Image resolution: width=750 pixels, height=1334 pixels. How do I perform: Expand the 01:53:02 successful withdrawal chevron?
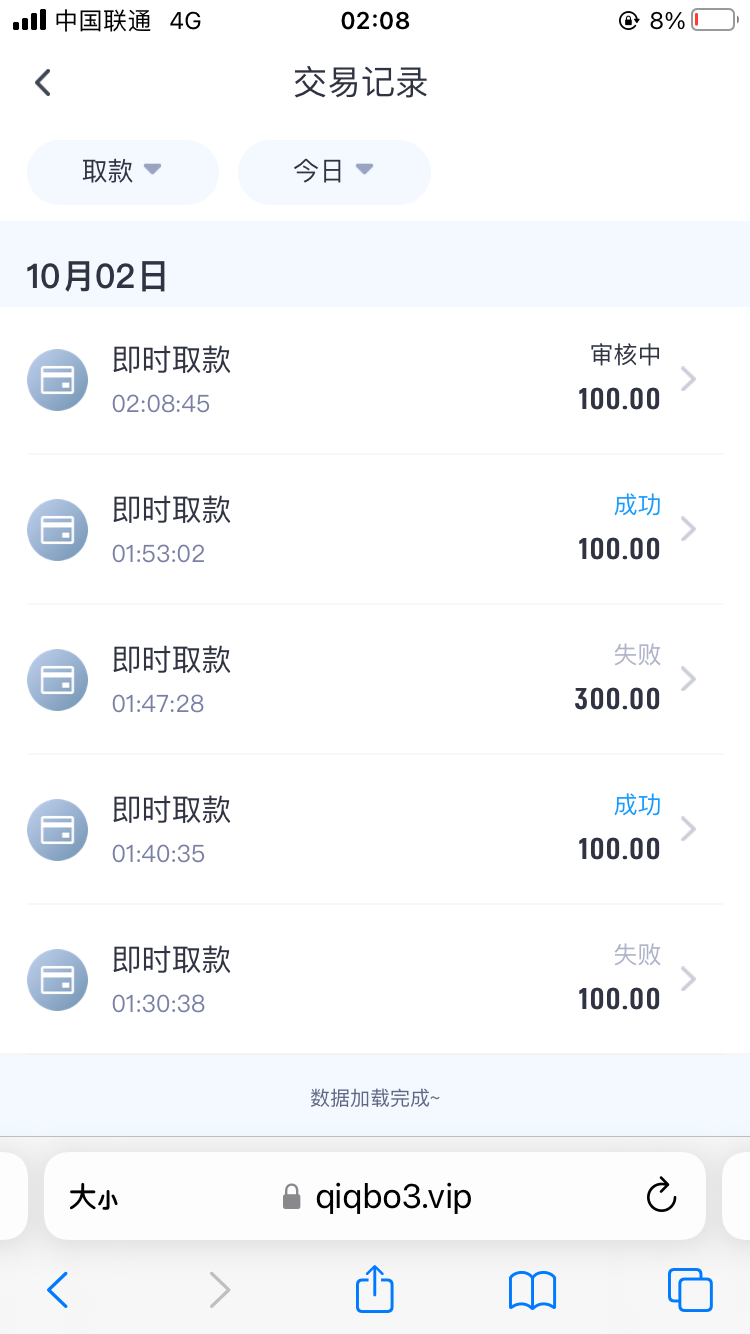pyautogui.click(x=688, y=529)
